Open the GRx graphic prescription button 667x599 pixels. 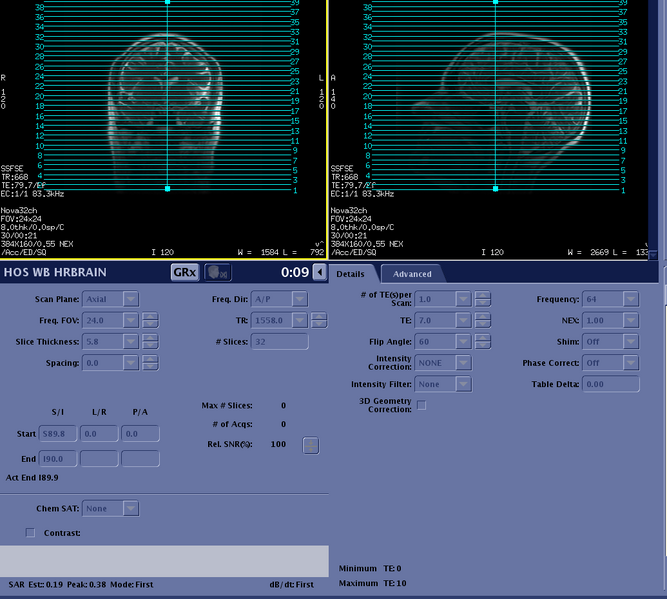tap(185, 272)
